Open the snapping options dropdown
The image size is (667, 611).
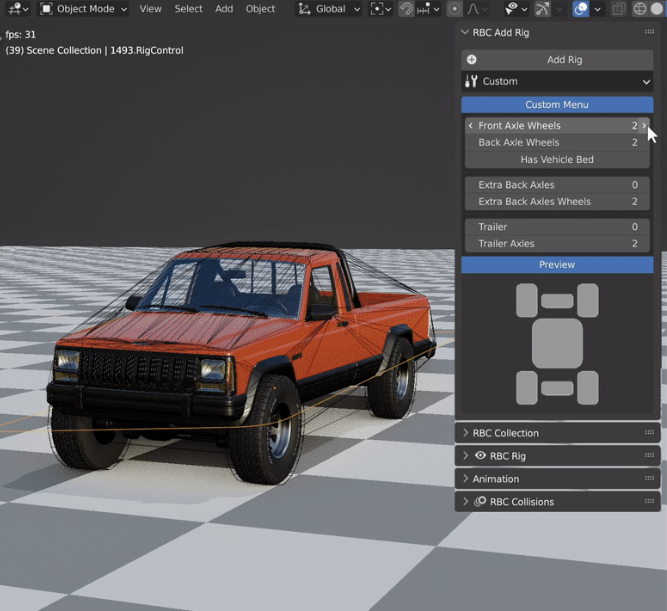click(x=428, y=9)
